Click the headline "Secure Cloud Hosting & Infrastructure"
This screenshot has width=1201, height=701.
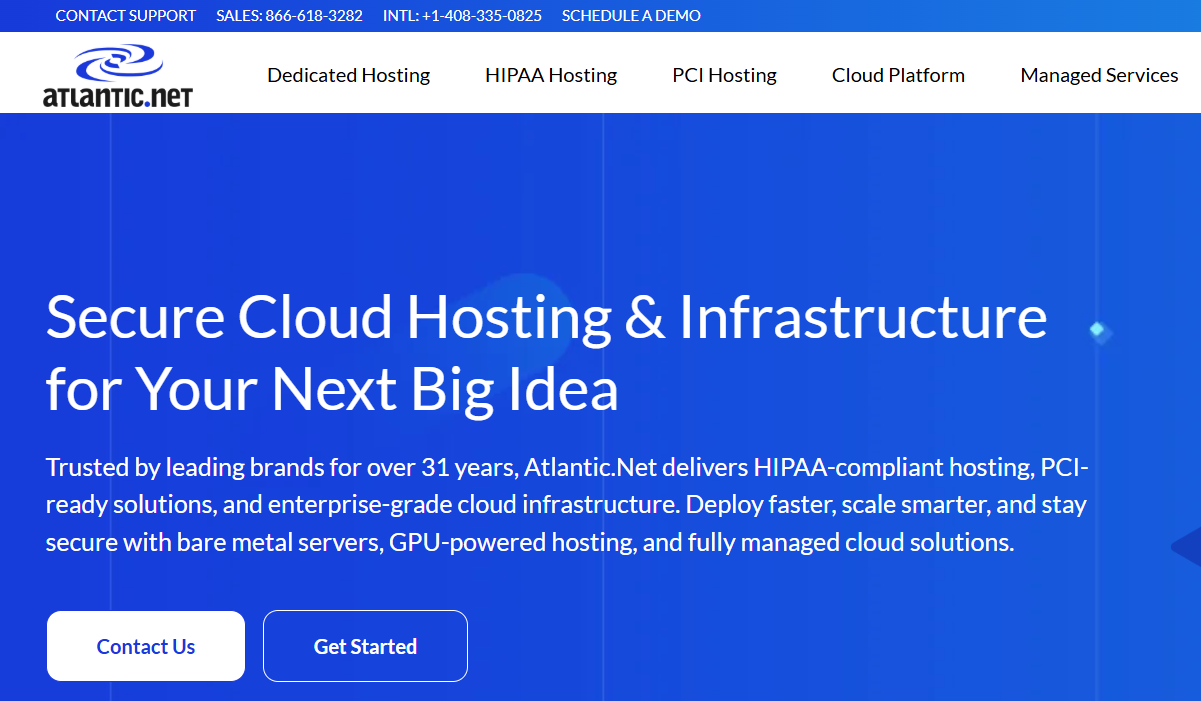(547, 316)
